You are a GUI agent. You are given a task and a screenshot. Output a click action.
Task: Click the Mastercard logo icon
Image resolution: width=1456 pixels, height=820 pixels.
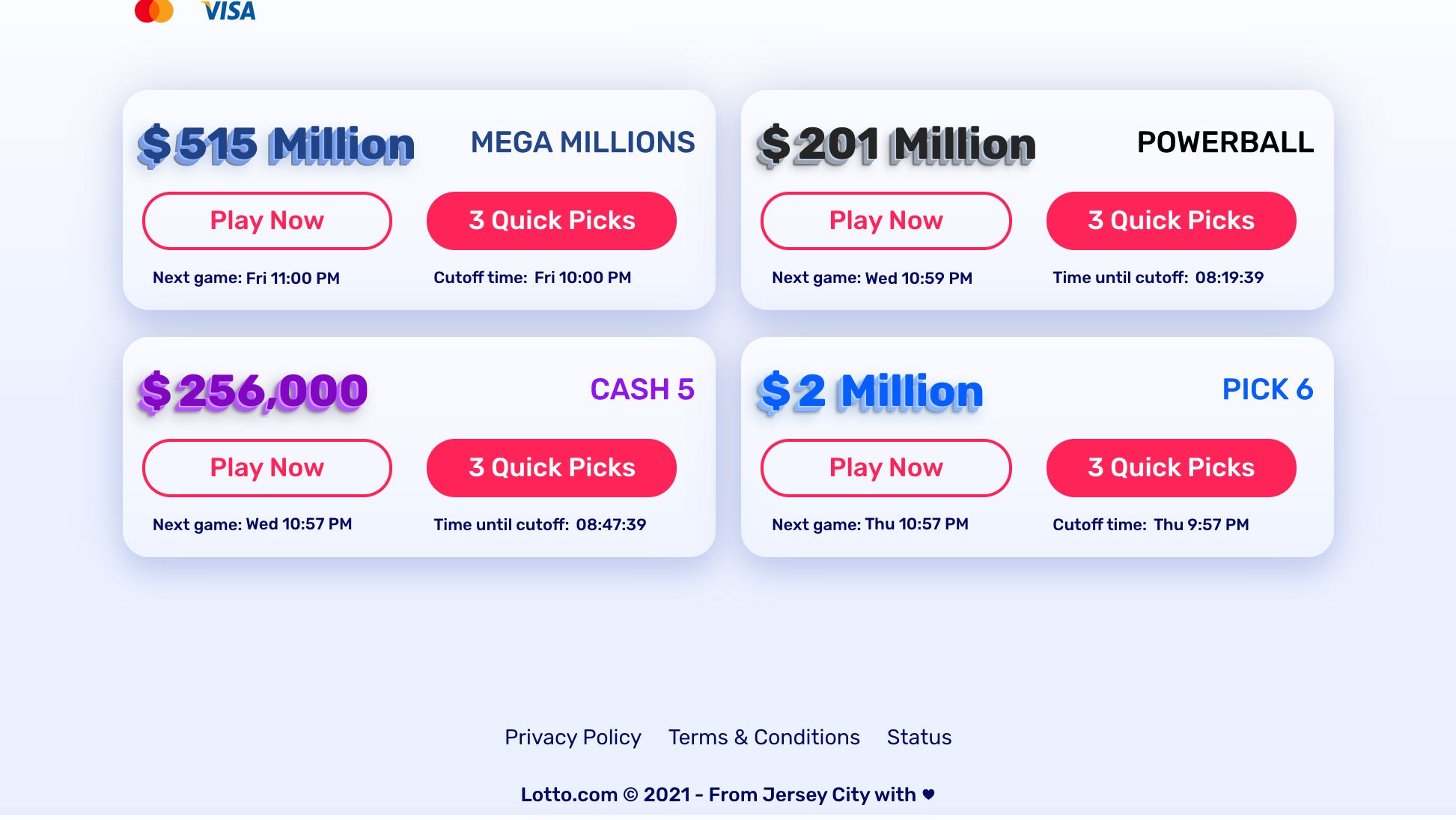(154, 10)
